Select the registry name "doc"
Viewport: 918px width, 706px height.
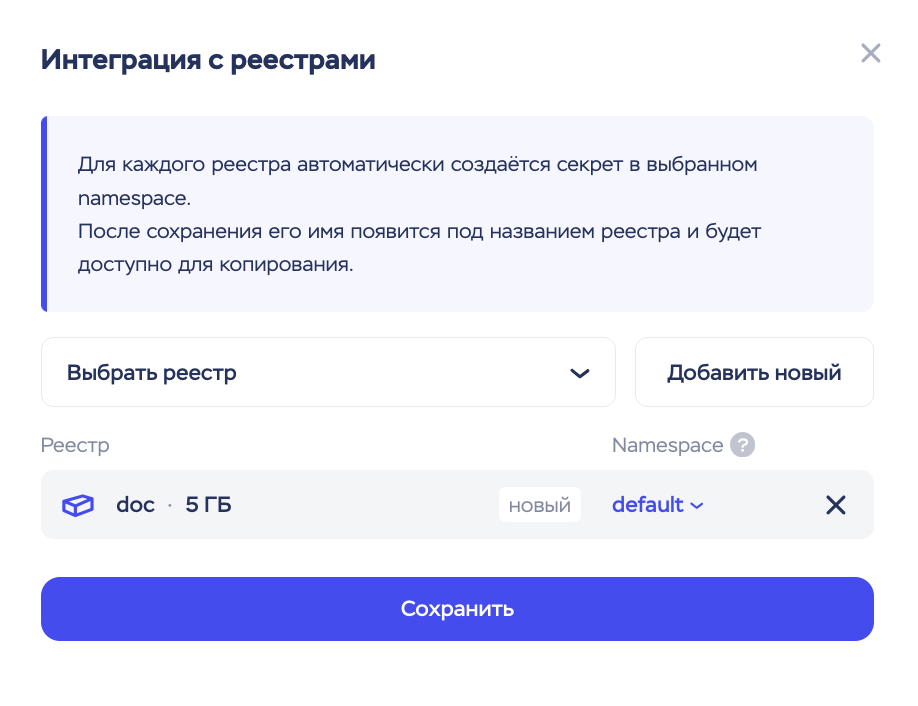point(135,505)
